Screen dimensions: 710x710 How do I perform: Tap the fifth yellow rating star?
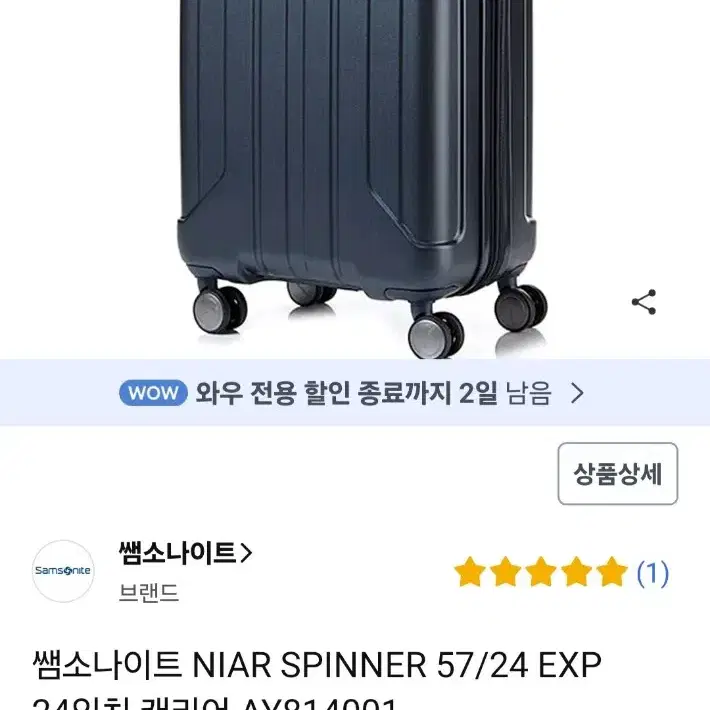612,572
